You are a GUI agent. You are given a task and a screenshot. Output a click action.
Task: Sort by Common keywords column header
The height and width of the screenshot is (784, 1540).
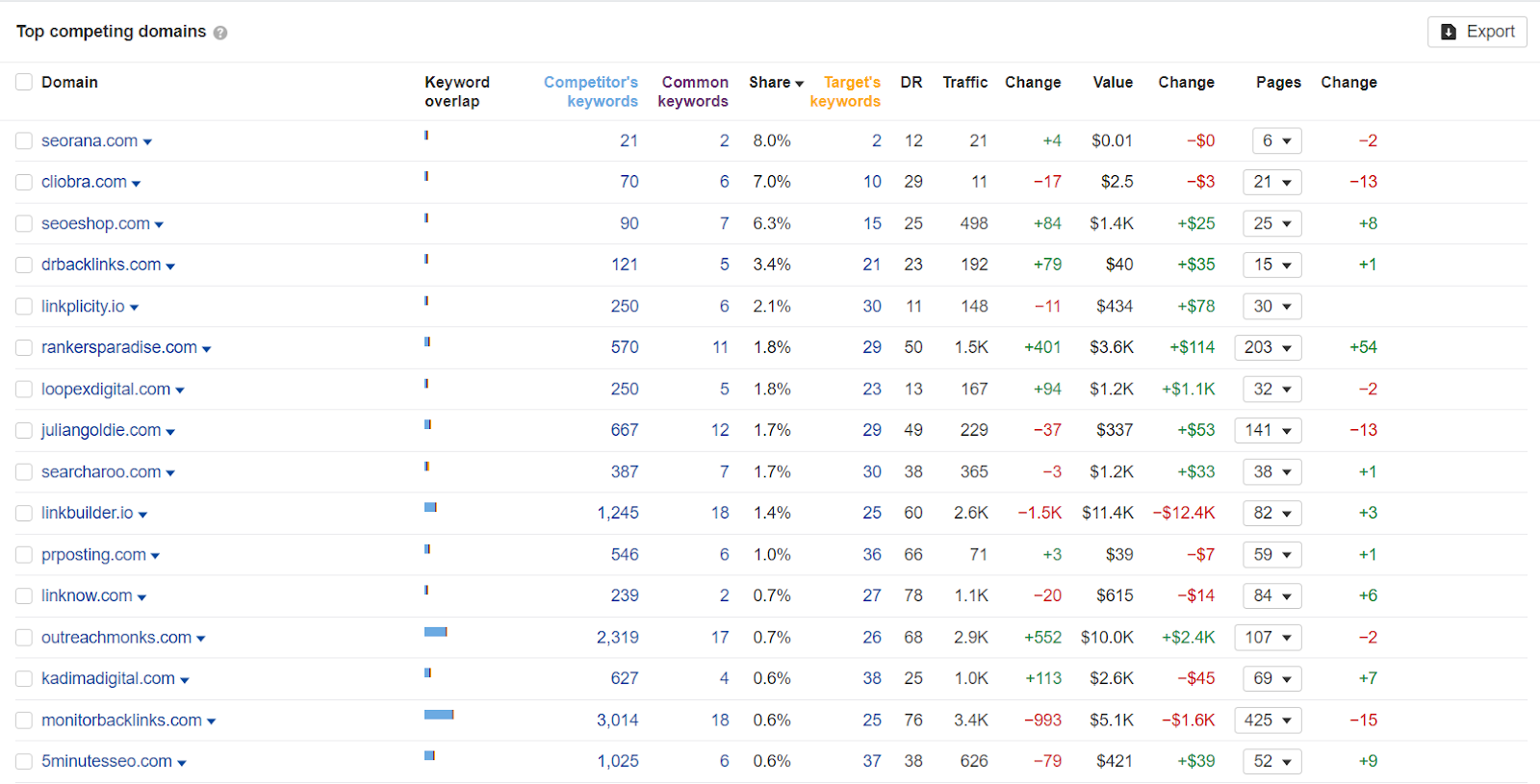point(693,91)
